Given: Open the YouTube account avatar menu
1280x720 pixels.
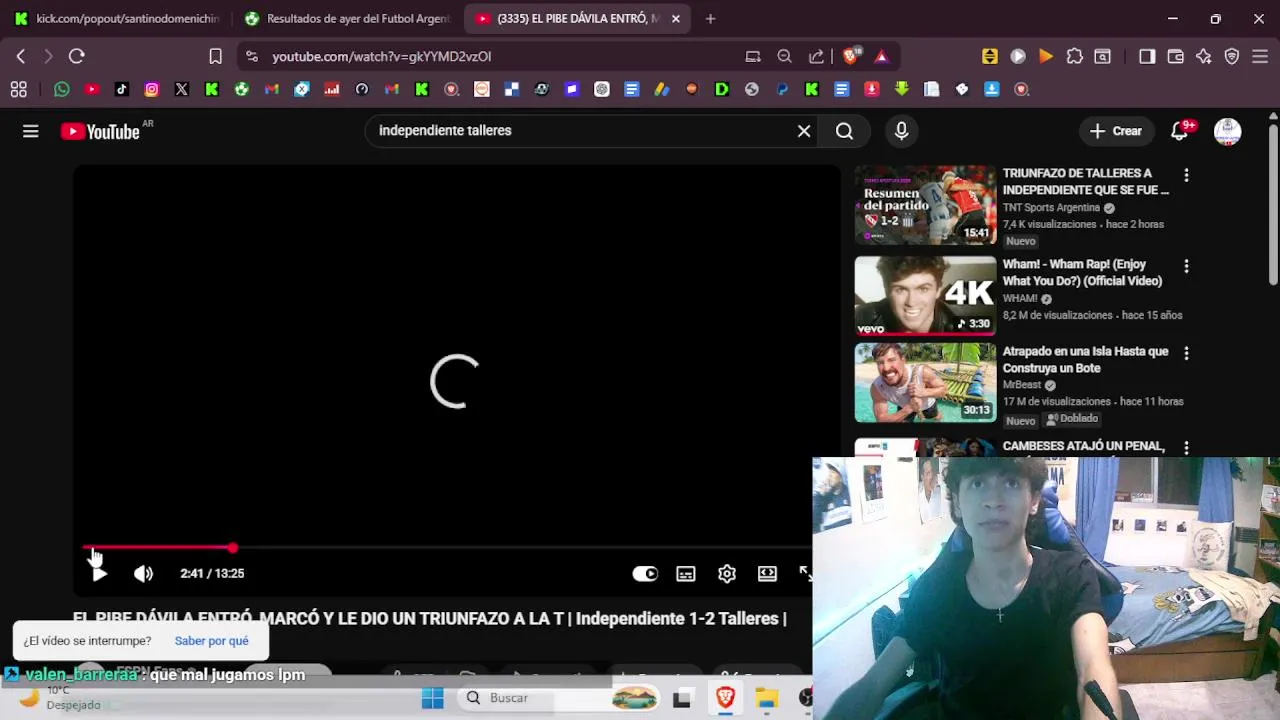Looking at the screenshot, I should (1228, 131).
